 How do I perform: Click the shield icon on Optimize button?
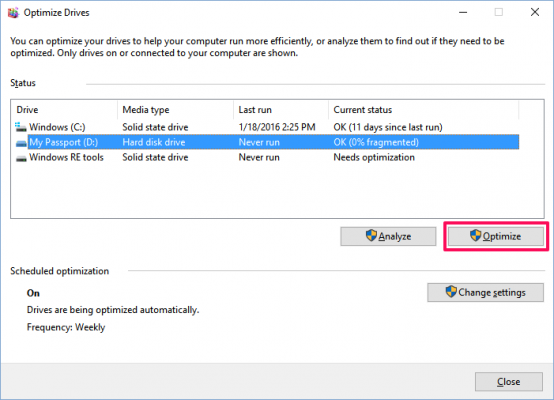tap(476, 235)
